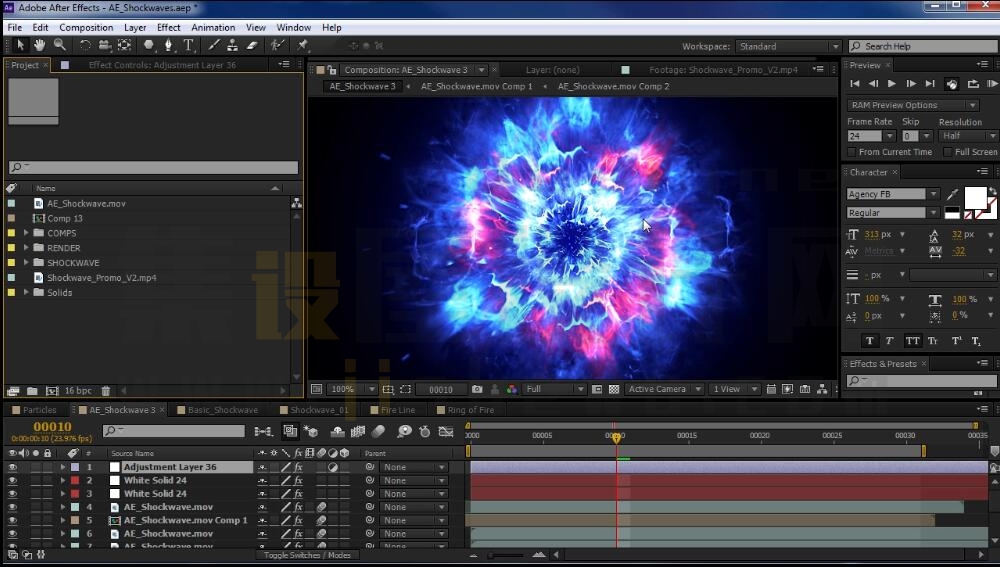Toggle transparency grid in viewer
The image size is (1000, 567).
[614, 389]
